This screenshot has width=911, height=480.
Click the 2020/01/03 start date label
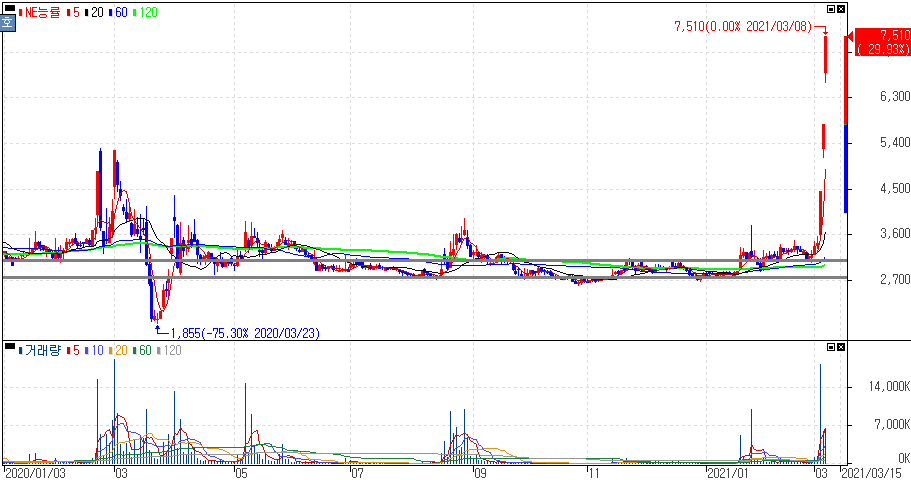tap(35, 473)
